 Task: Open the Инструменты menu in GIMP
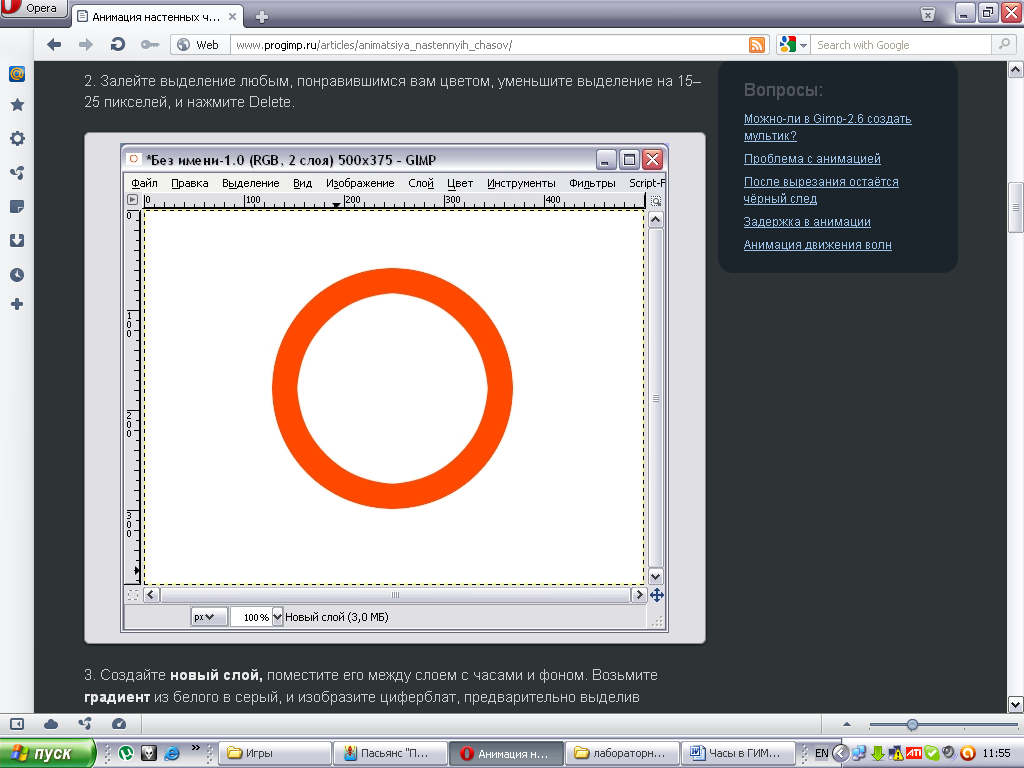pos(521,183)
